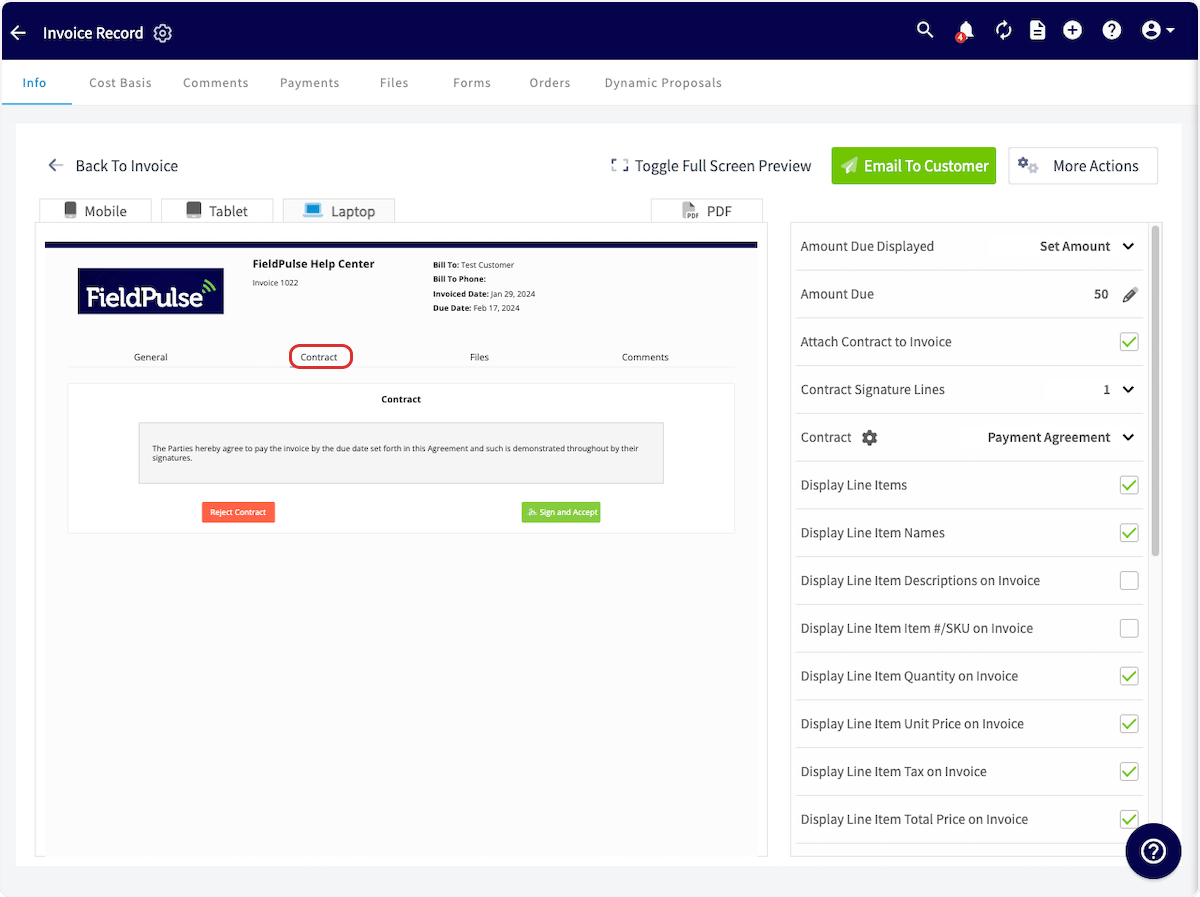Edit Amount Due with pencil icon

pyautogui.click(x=1130, y=295)
